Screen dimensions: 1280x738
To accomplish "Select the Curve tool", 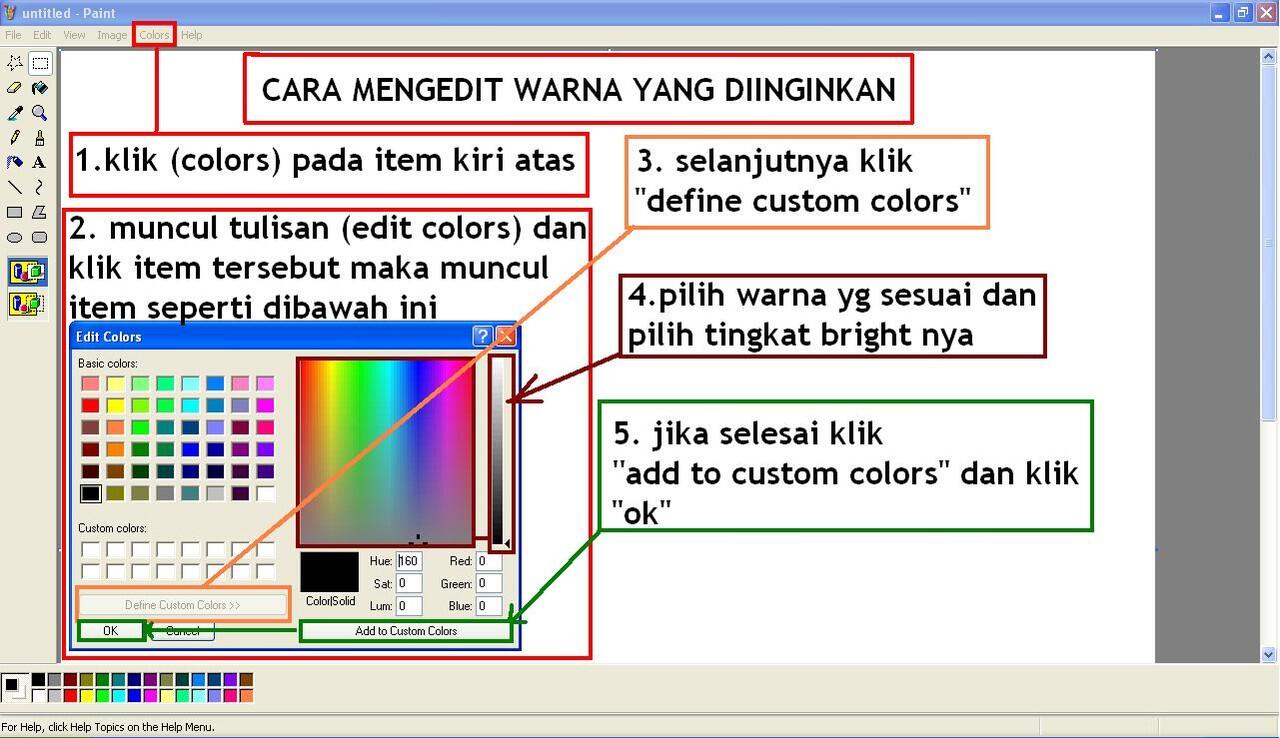I will click(x=40, y=187).
